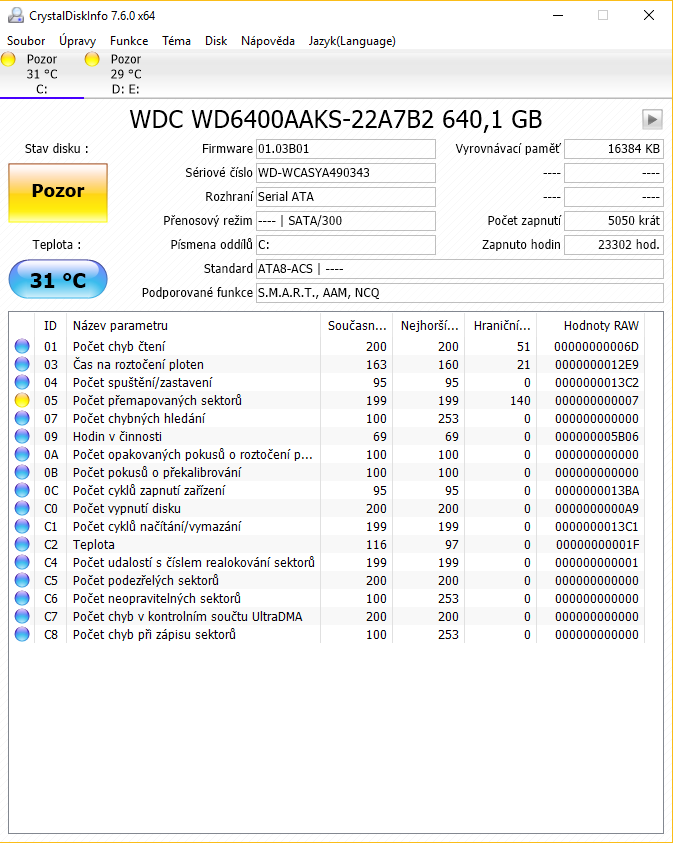Click the Současn... column header

point(357,326)
